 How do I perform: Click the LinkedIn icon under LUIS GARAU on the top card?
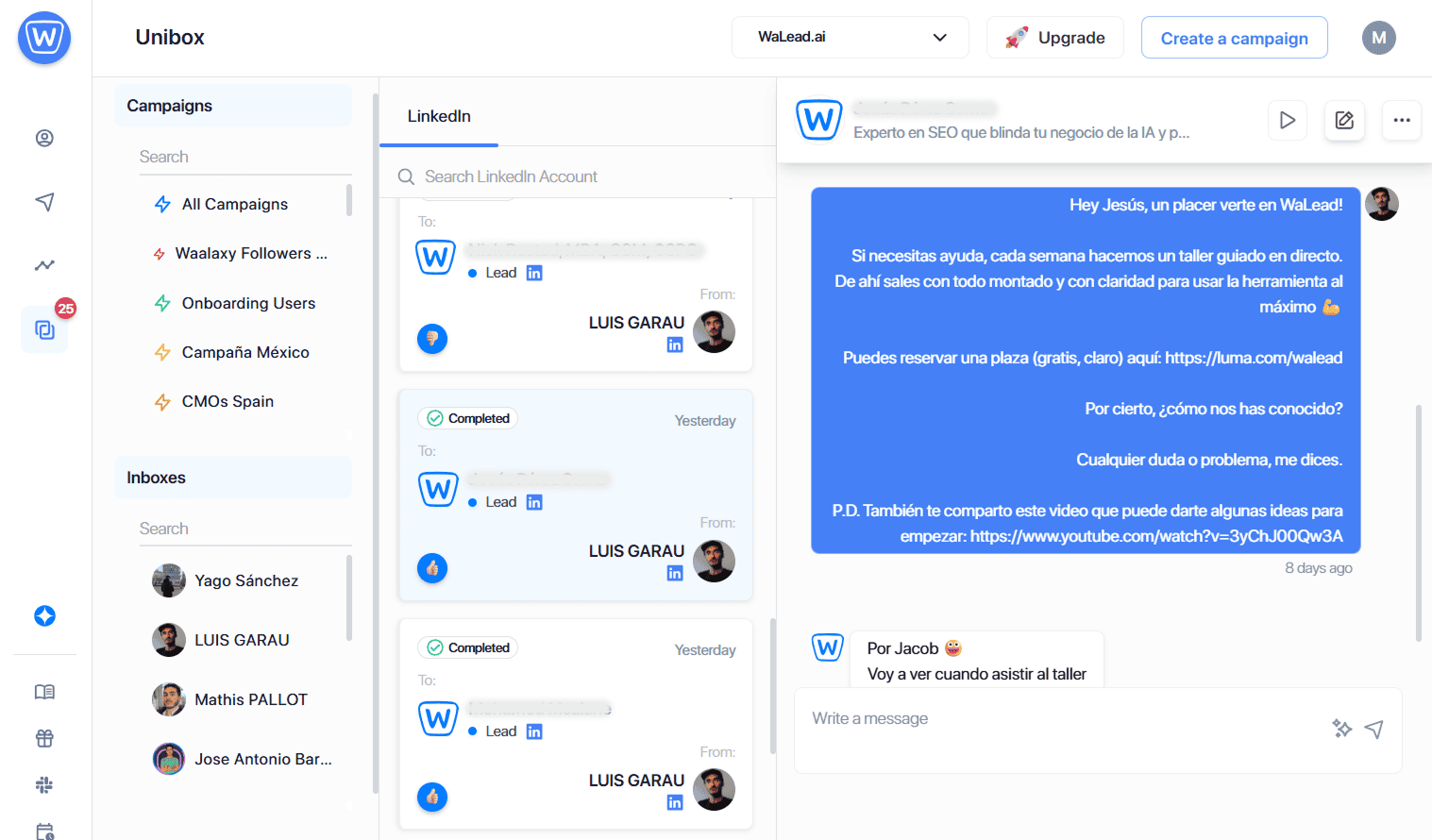675,344
